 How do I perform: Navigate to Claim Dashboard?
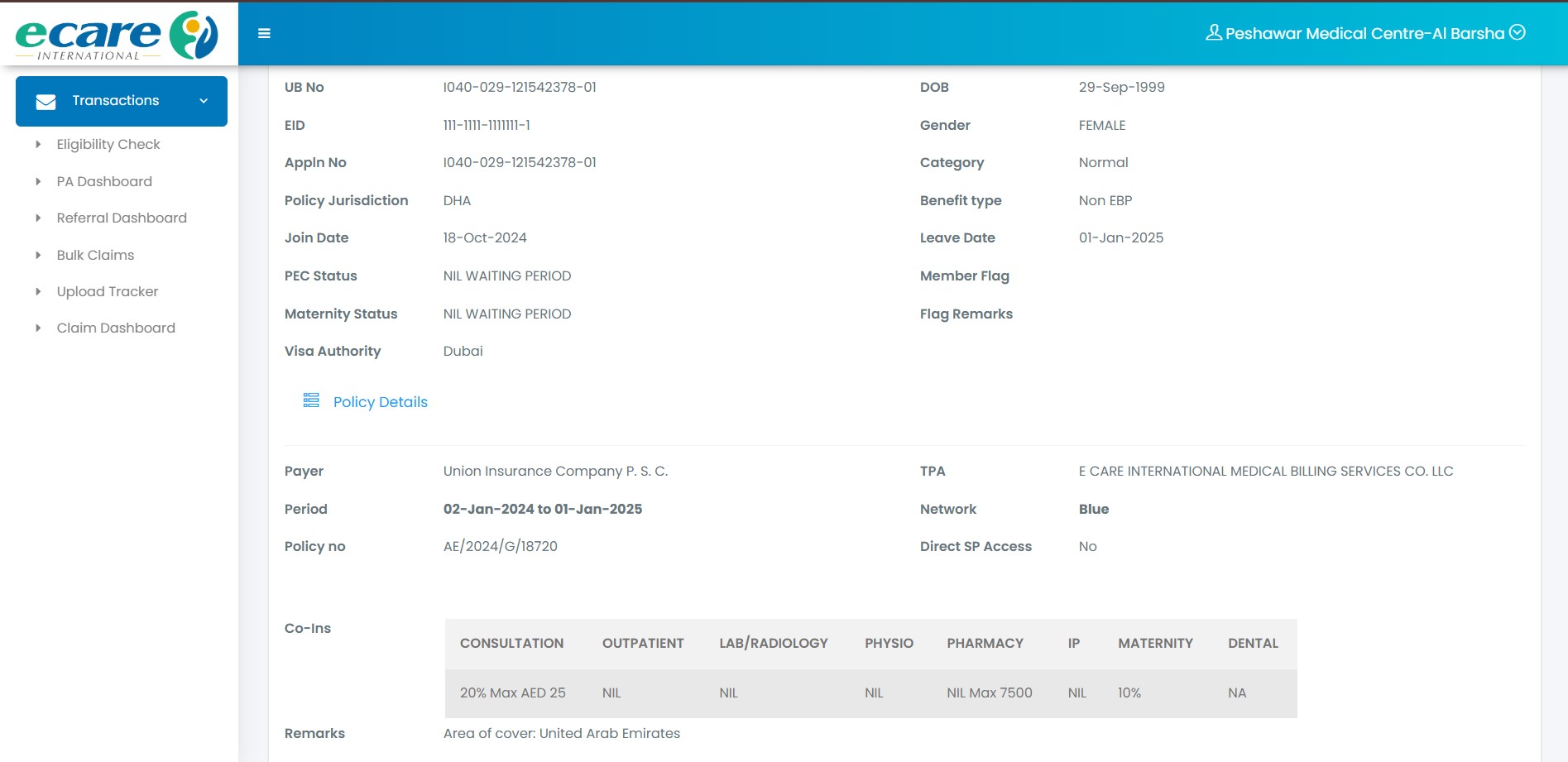(x=116, y=328)
